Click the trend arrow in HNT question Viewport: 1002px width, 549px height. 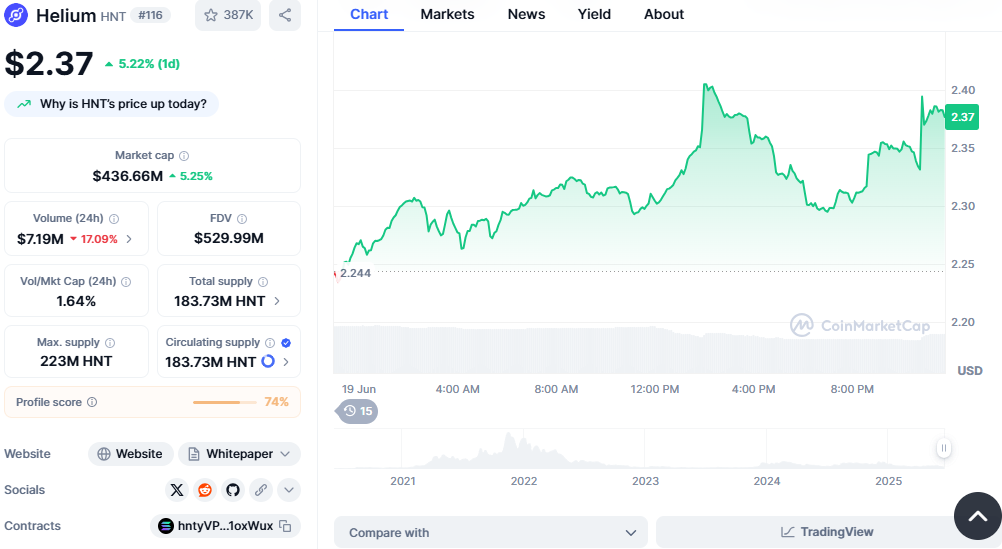coord(24,104)
